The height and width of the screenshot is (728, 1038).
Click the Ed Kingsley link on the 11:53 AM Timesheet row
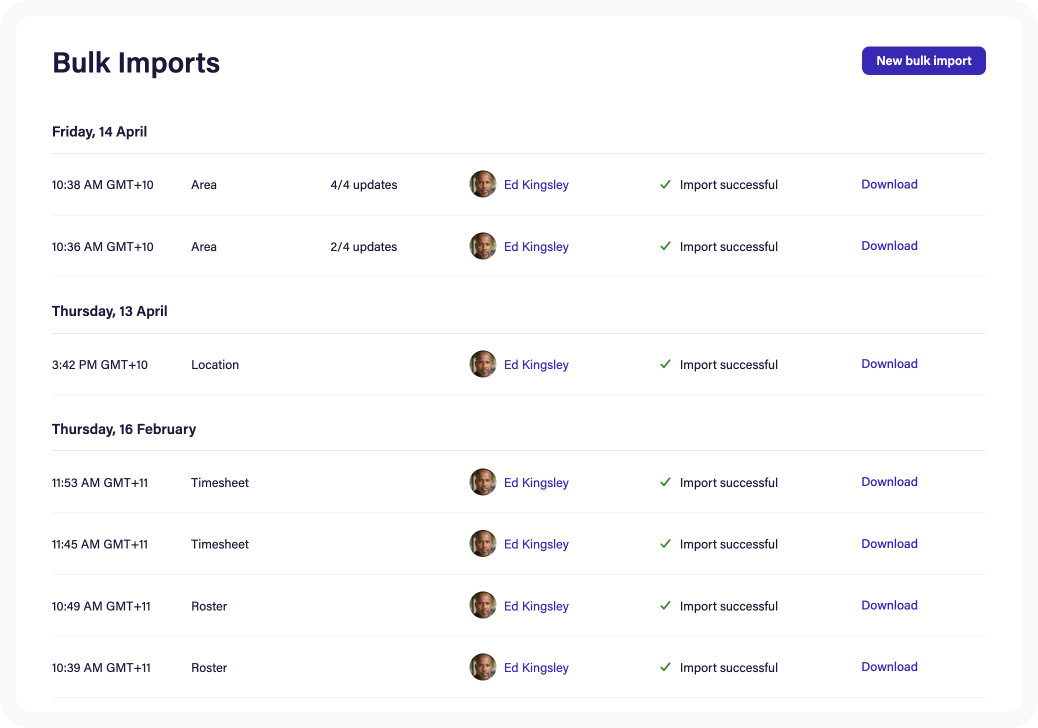536,482
